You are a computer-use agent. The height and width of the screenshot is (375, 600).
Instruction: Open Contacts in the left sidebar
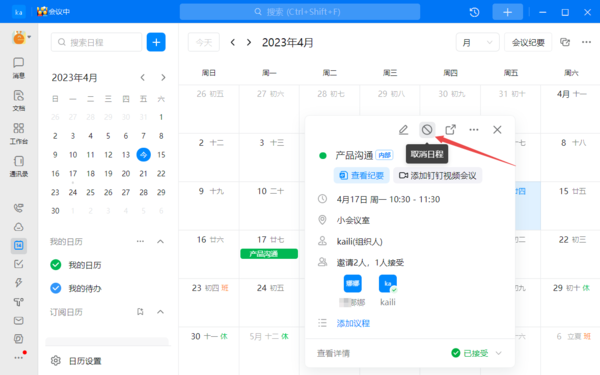[18, 166]
